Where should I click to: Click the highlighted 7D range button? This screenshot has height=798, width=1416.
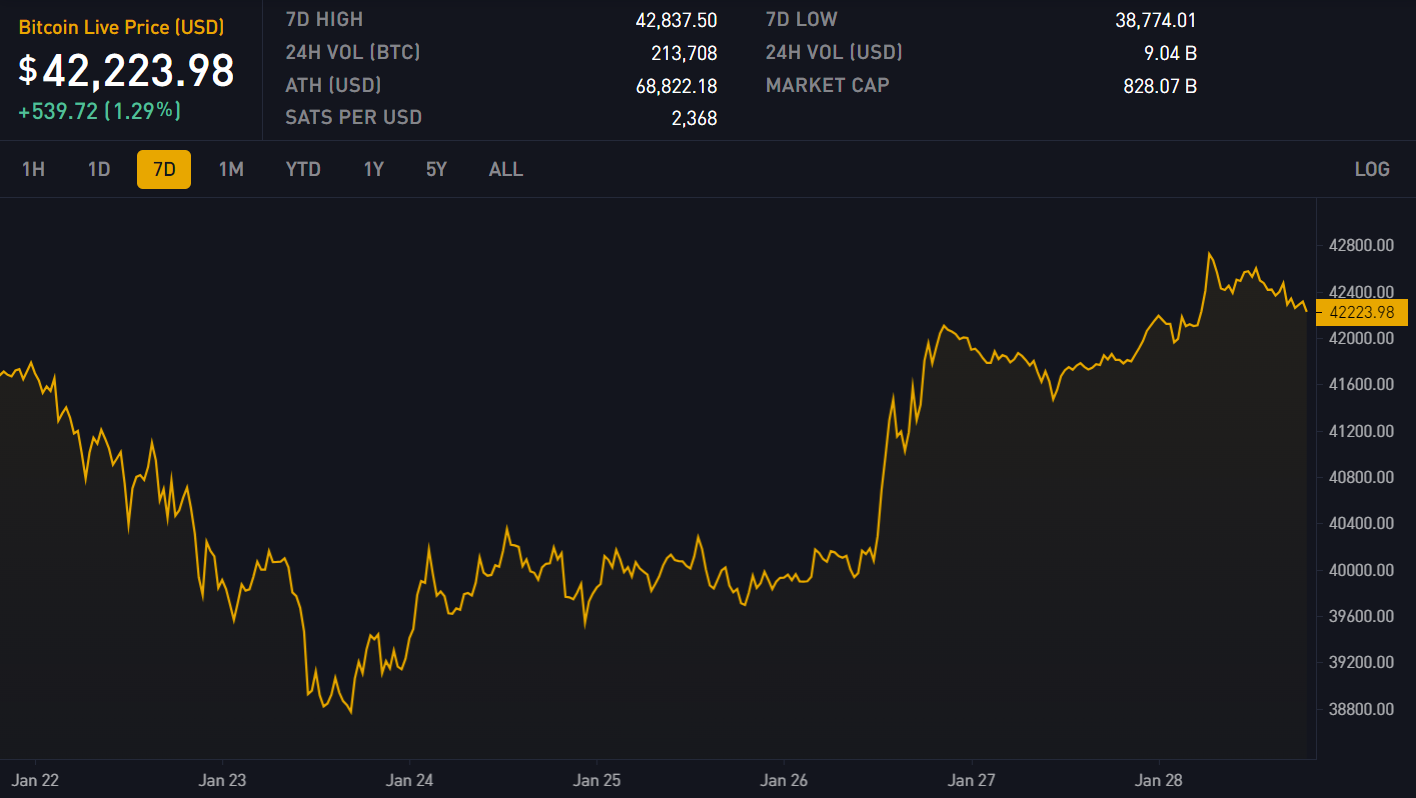[164, 169]
